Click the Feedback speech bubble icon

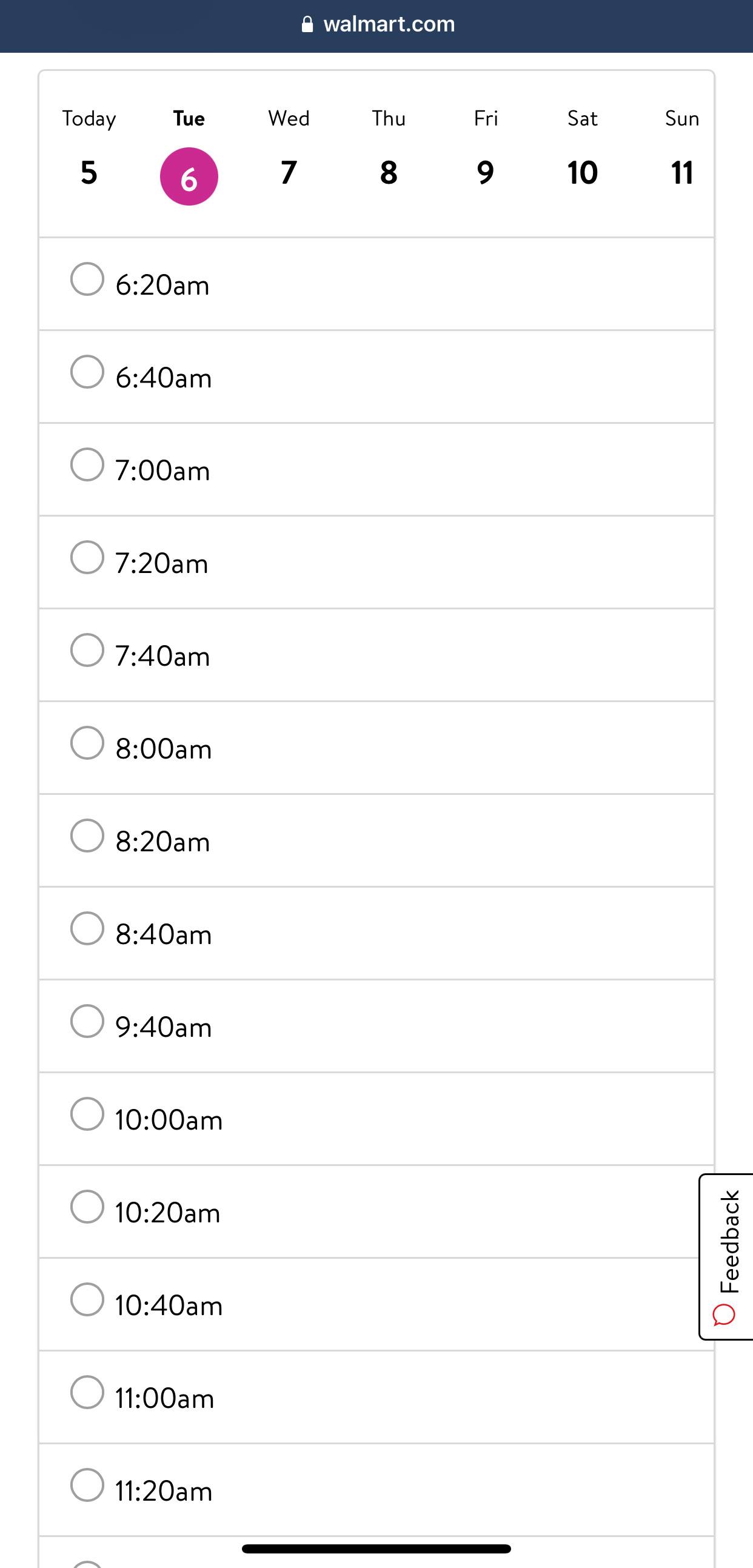pos(725,1315)
